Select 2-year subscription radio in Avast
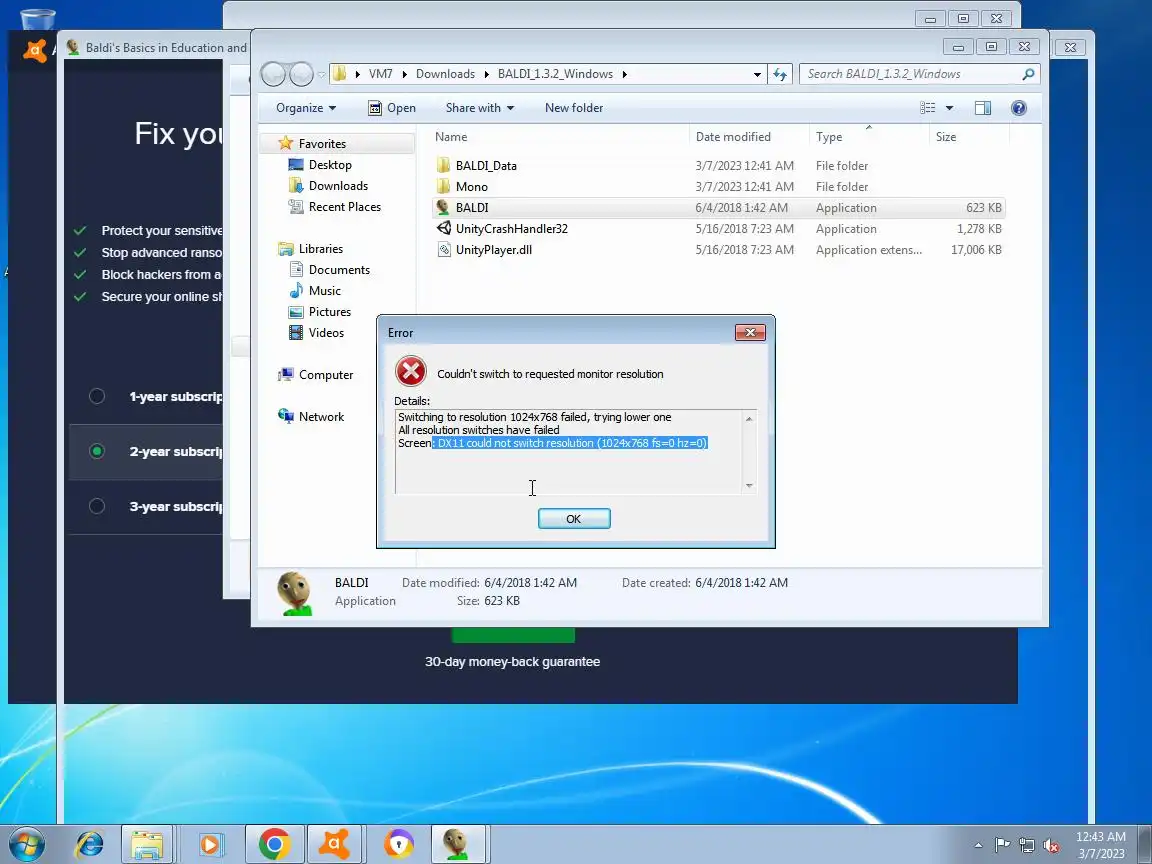1152x864 pixels. tap(96, 451)
